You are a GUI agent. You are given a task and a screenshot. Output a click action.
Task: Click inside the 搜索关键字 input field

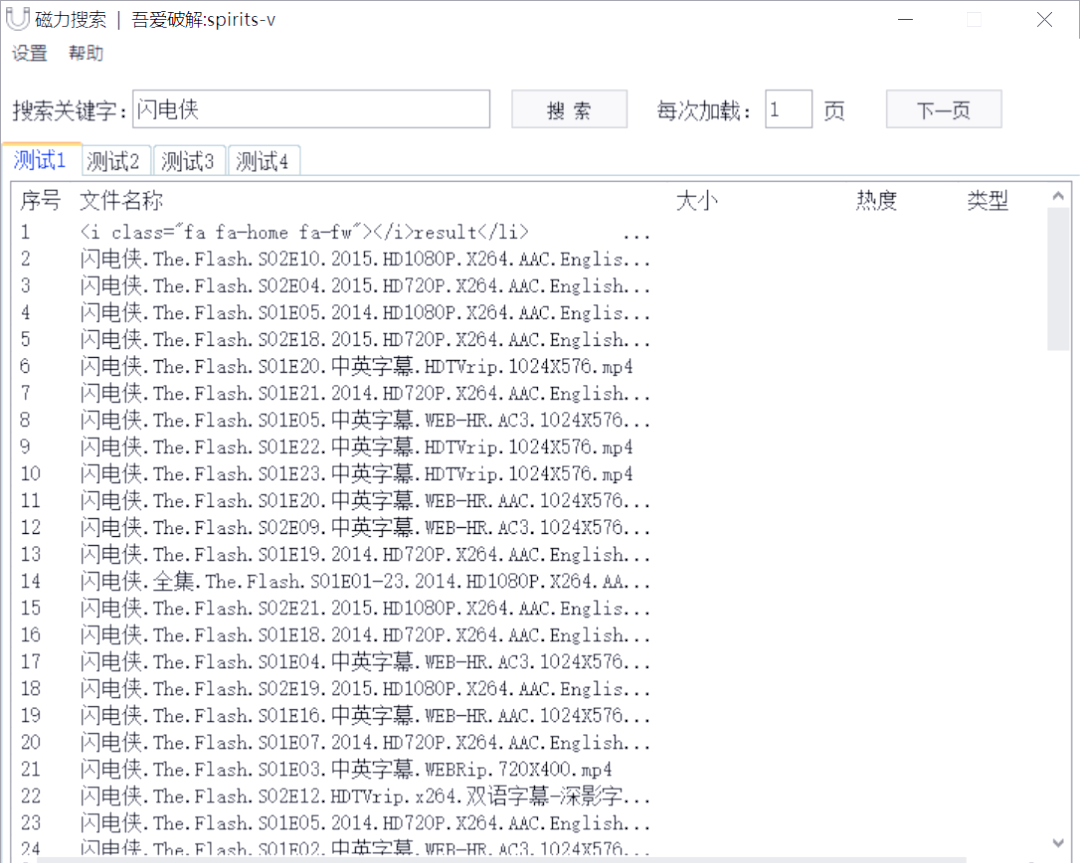(x=310, y=109)
